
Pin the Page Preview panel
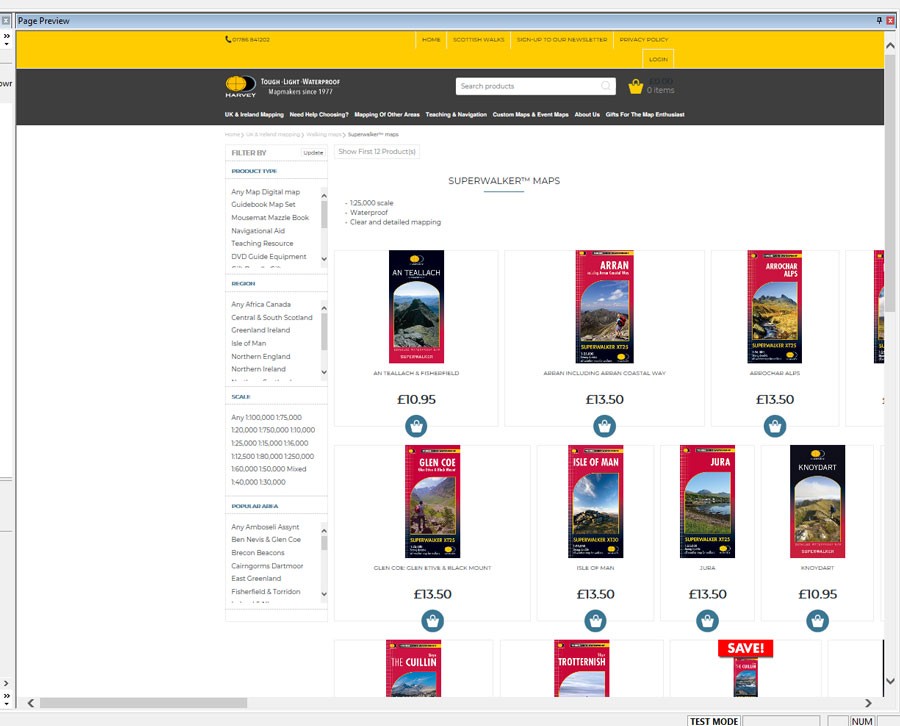(879, 20)
